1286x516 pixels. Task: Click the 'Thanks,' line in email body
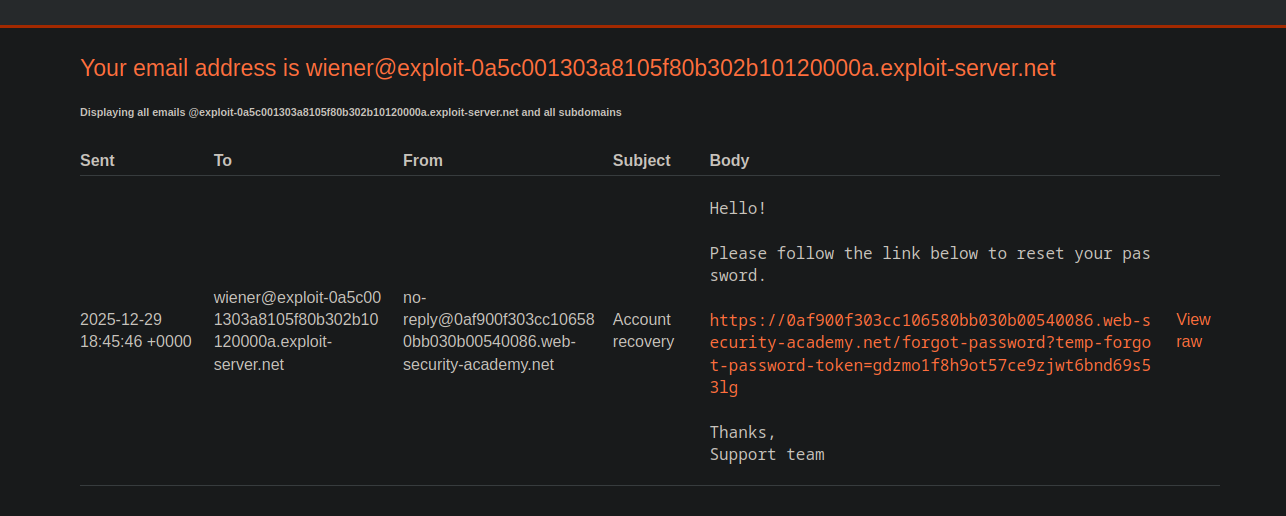[742, 432]
